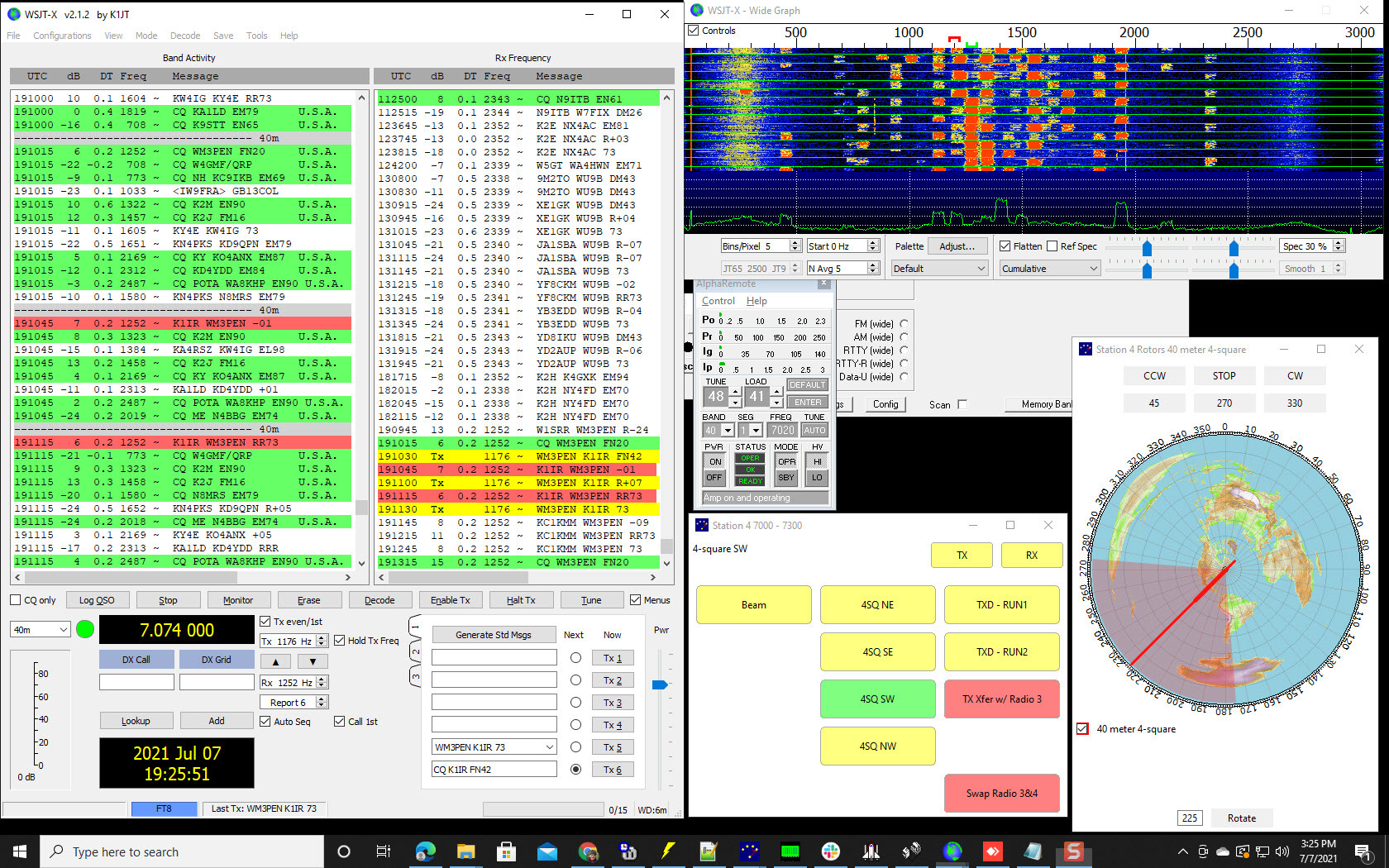Open Default palette dropdown in Wide Graph
The height and width of the screenshot is (868, 1389).
click(940, 269)
